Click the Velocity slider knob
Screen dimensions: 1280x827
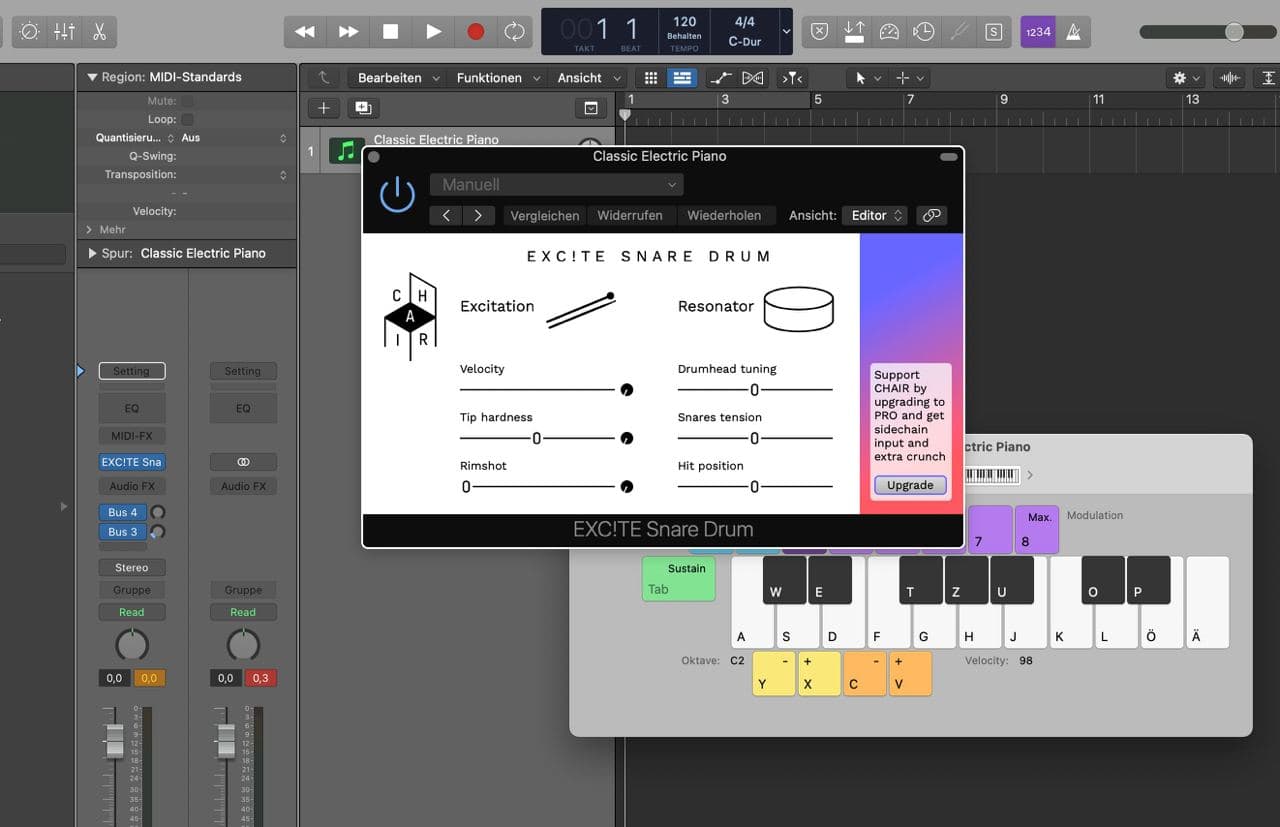click(627, 389)
